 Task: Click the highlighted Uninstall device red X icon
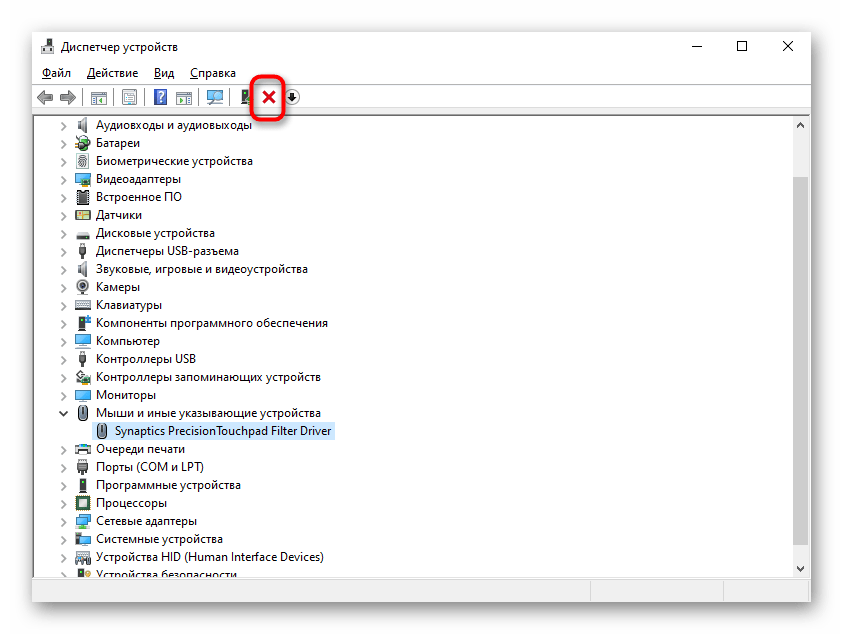pos(268,97)
